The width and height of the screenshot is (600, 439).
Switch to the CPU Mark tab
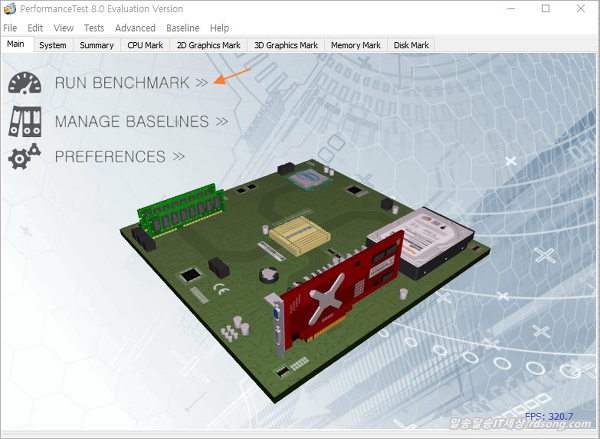click(145, 45)
